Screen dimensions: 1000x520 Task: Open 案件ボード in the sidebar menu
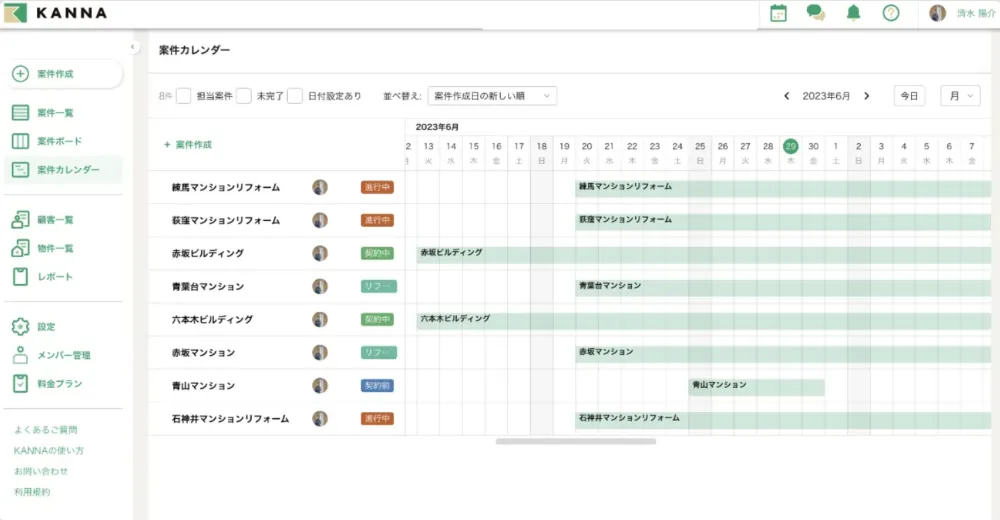[59, 141]
